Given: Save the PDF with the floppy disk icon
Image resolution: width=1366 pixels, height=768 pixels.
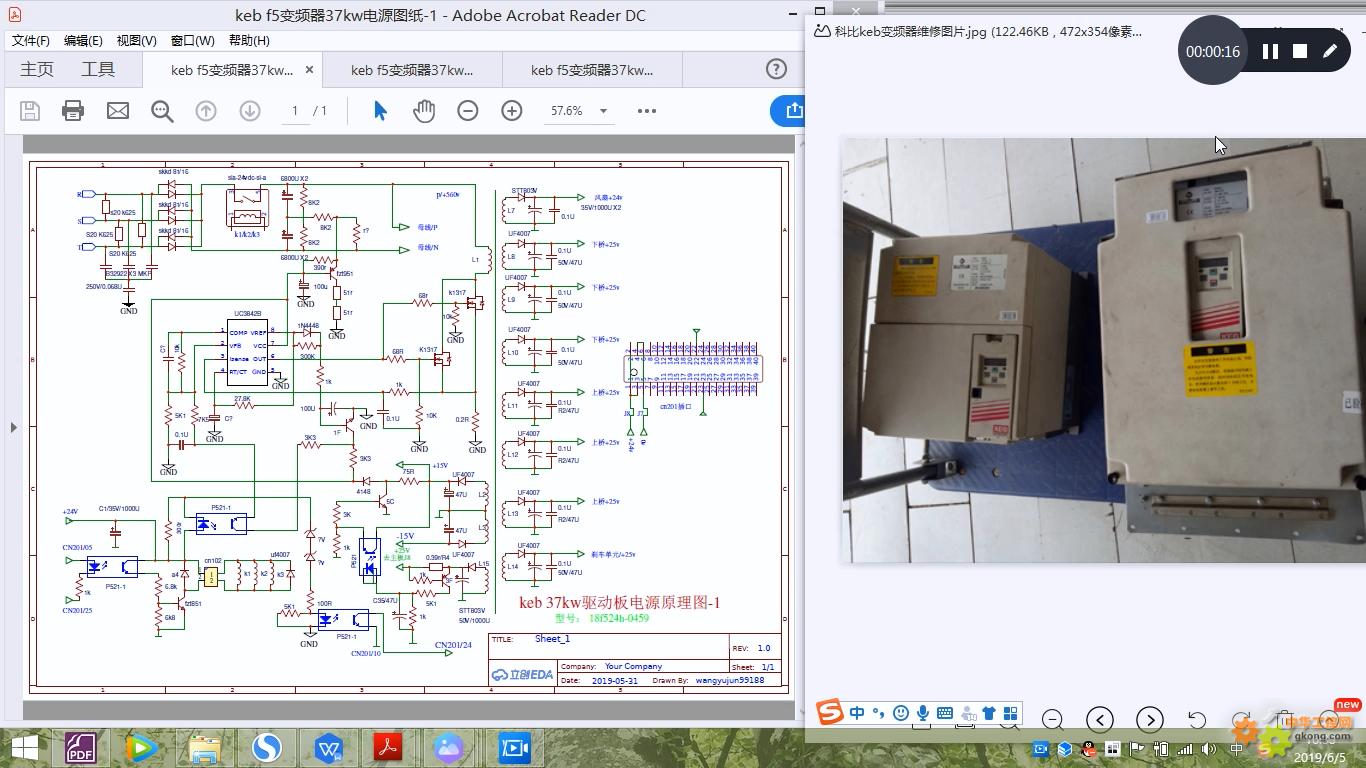Looking at the screenshot, I should click(30, 111).
